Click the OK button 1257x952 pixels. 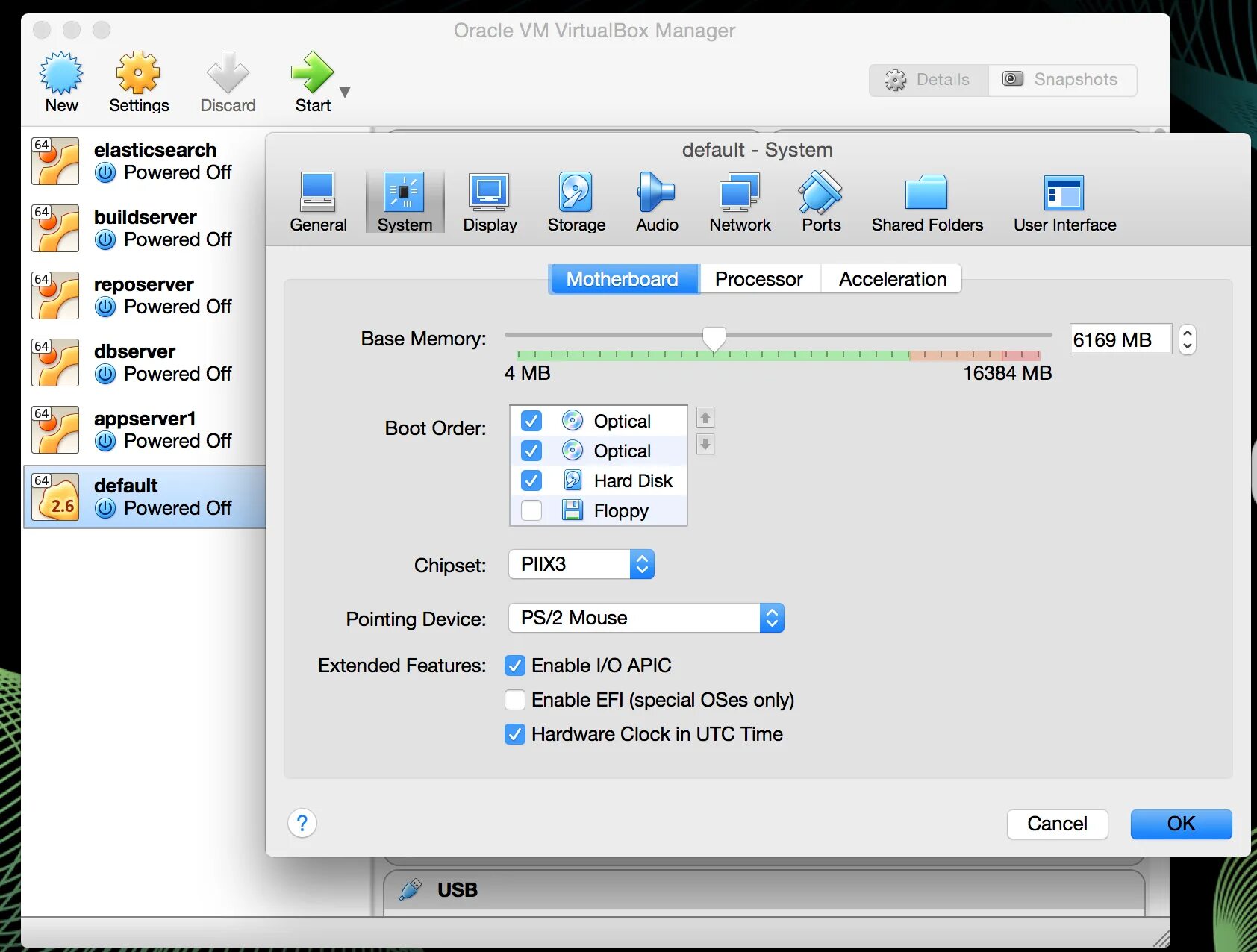(x=1180, y=824)
